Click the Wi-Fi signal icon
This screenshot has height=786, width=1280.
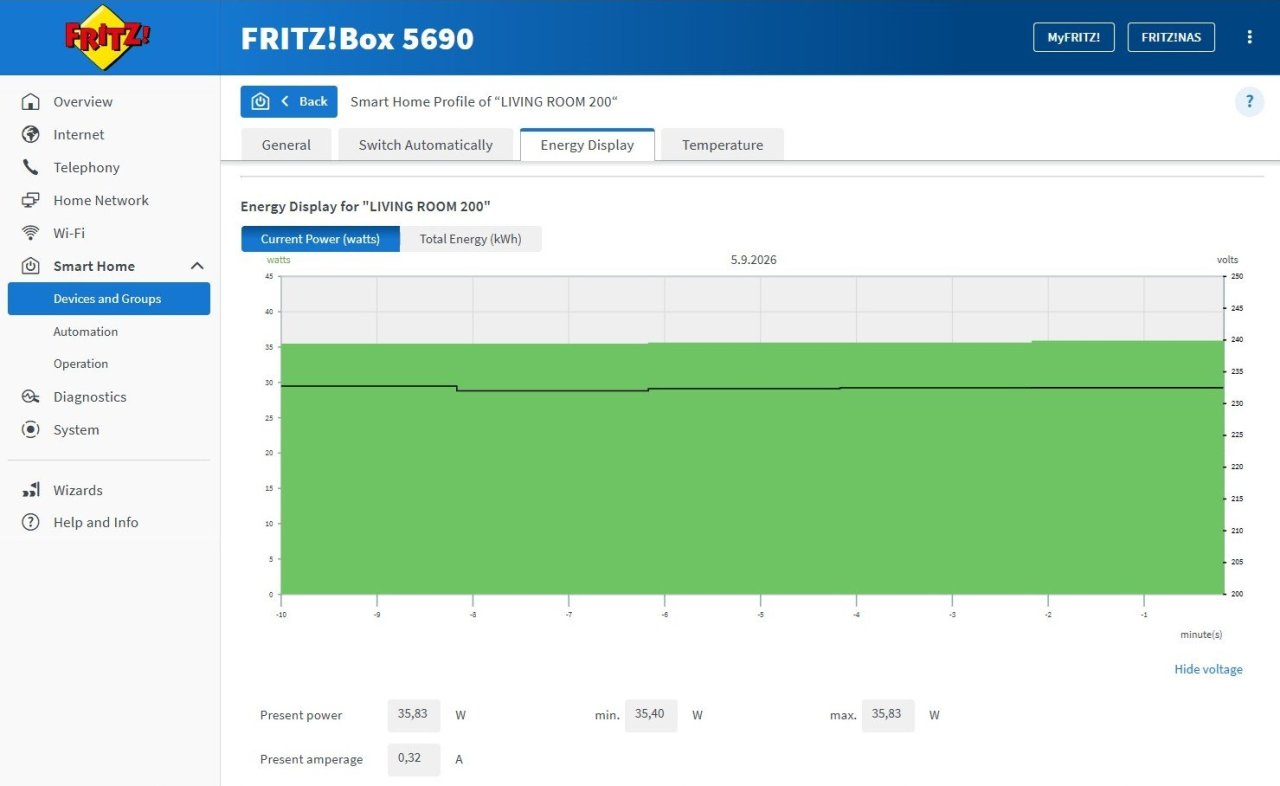pos(31,233)
